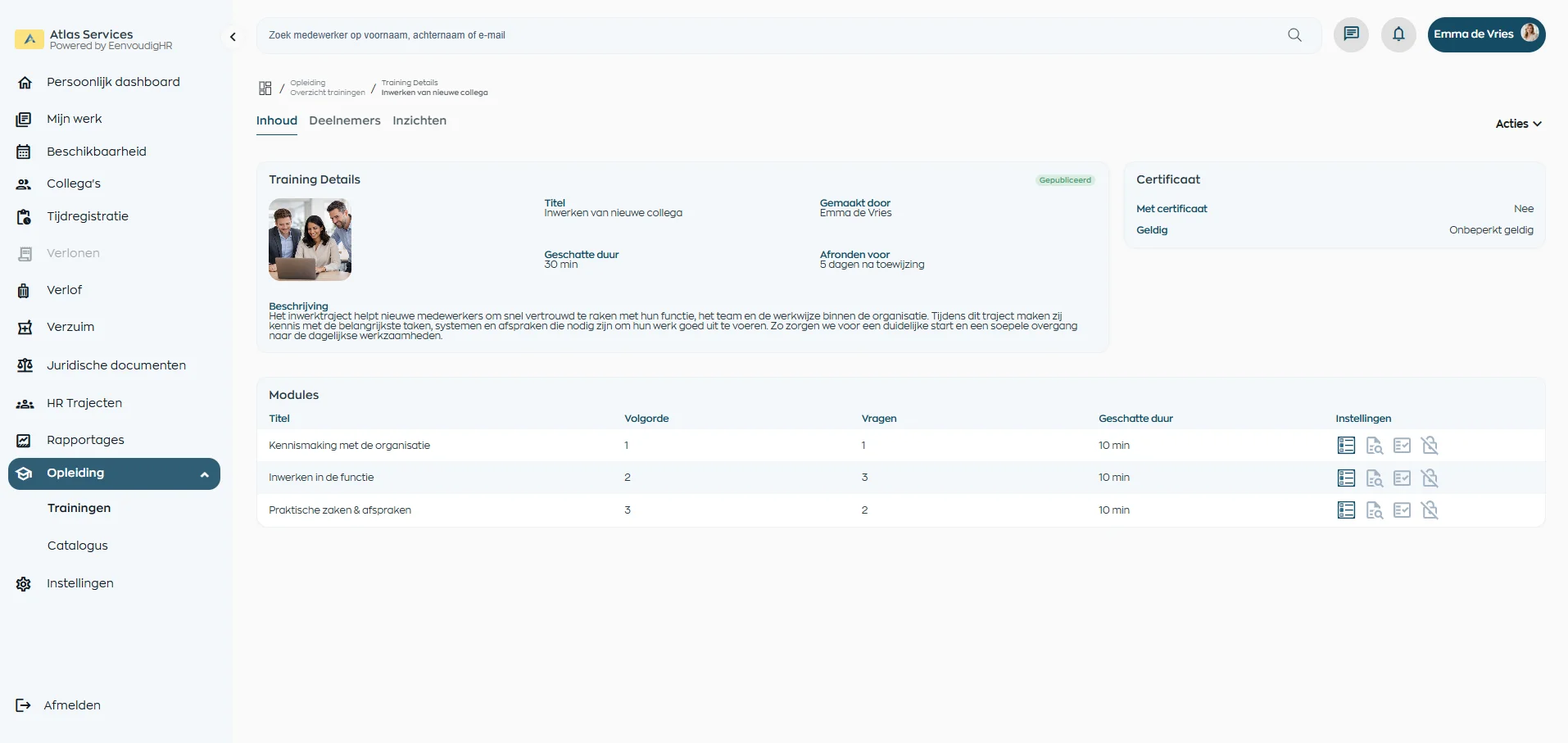Click the breadcrumb dashboard grid icon

(265, 88)
